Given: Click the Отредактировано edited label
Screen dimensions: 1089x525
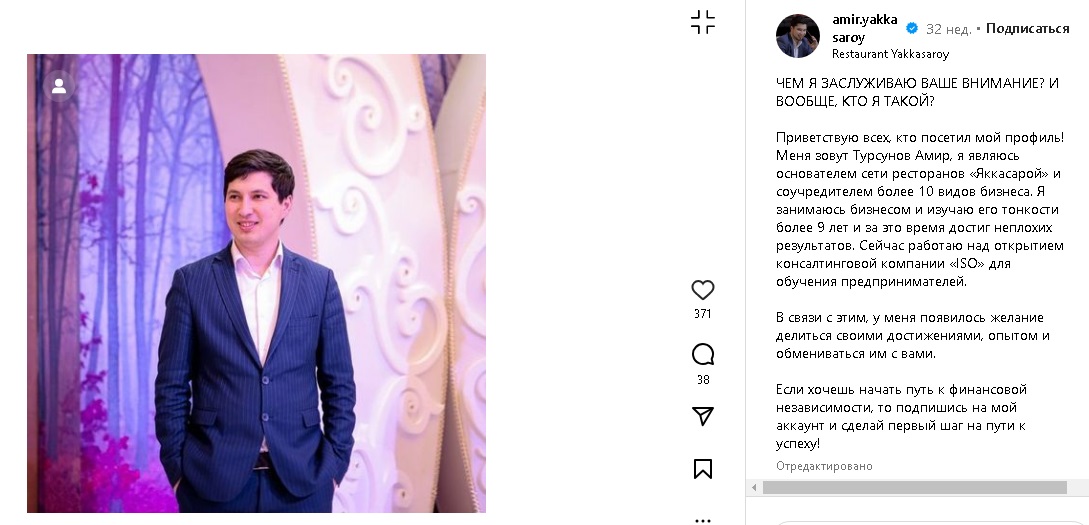Looking at the screenshot, I should (x=824, y=466).
